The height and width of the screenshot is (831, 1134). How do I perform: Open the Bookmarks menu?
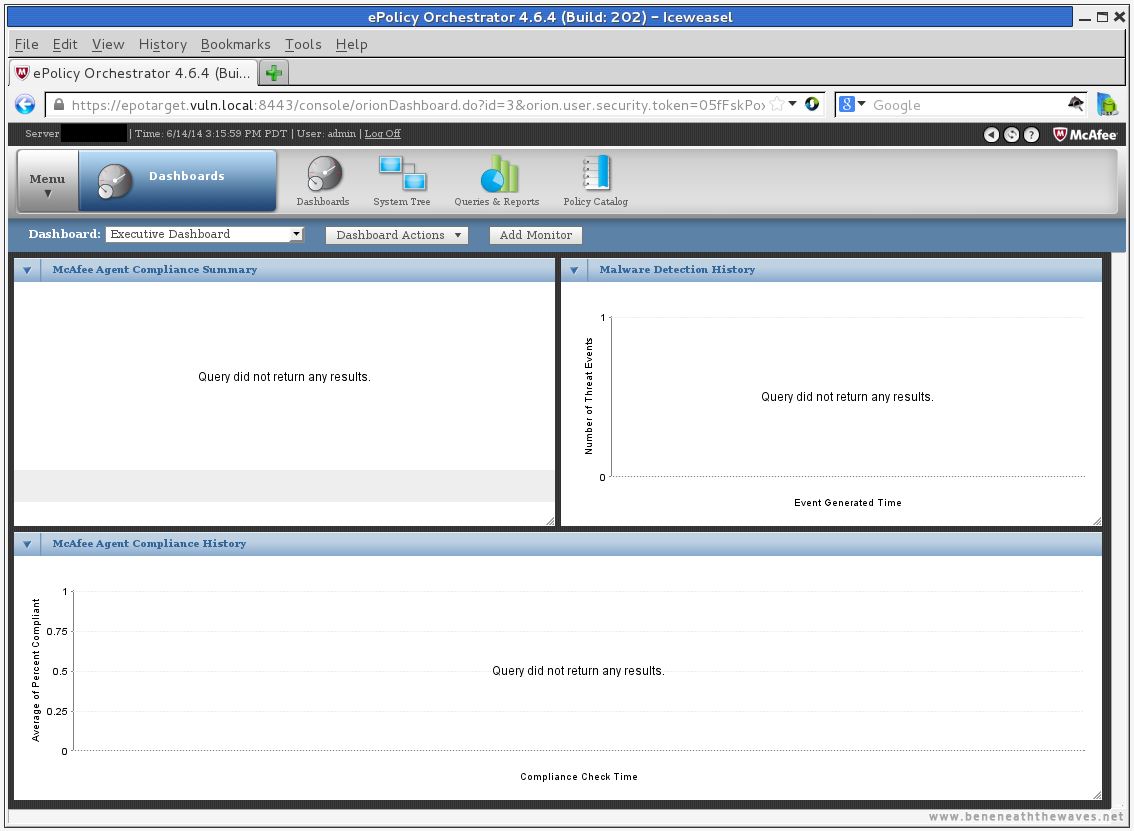pyautogui.click(x=236, y=45)
